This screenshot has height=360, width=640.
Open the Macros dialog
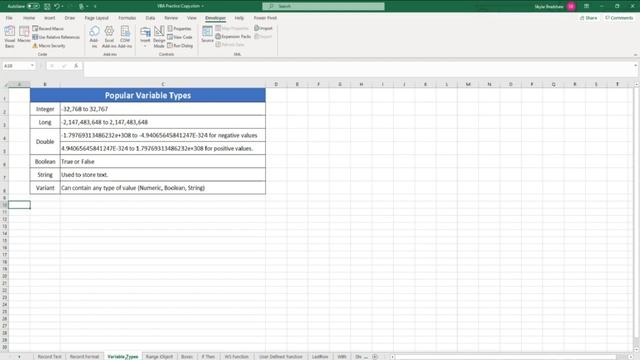(24, 35)
